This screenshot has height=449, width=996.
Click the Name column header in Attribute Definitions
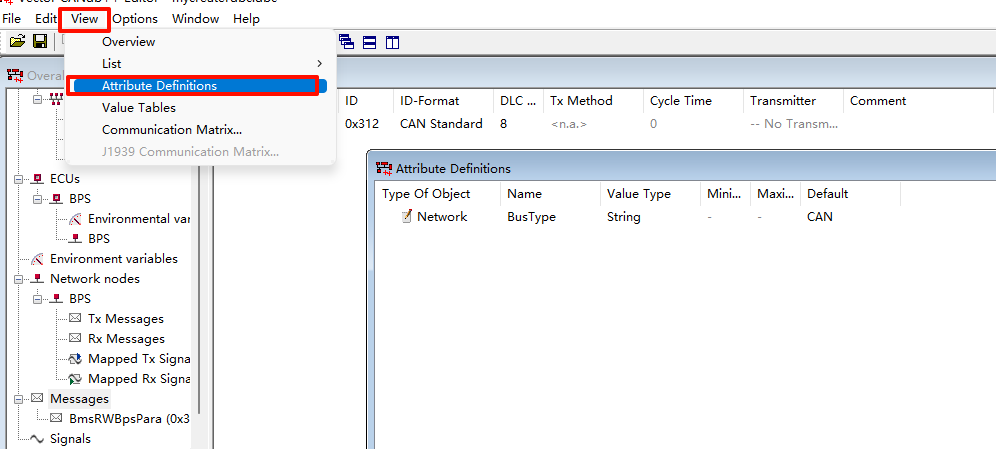pos(550,194)
